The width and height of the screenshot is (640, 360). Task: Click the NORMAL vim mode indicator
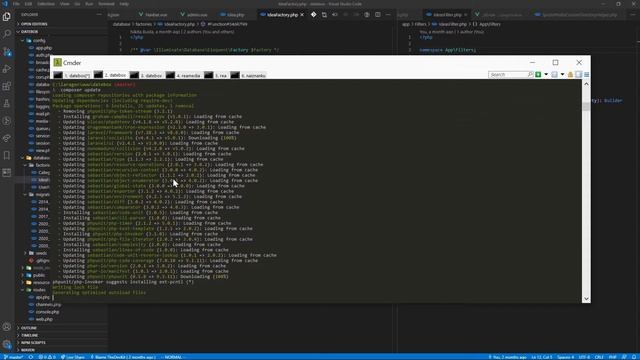[172, 357]
